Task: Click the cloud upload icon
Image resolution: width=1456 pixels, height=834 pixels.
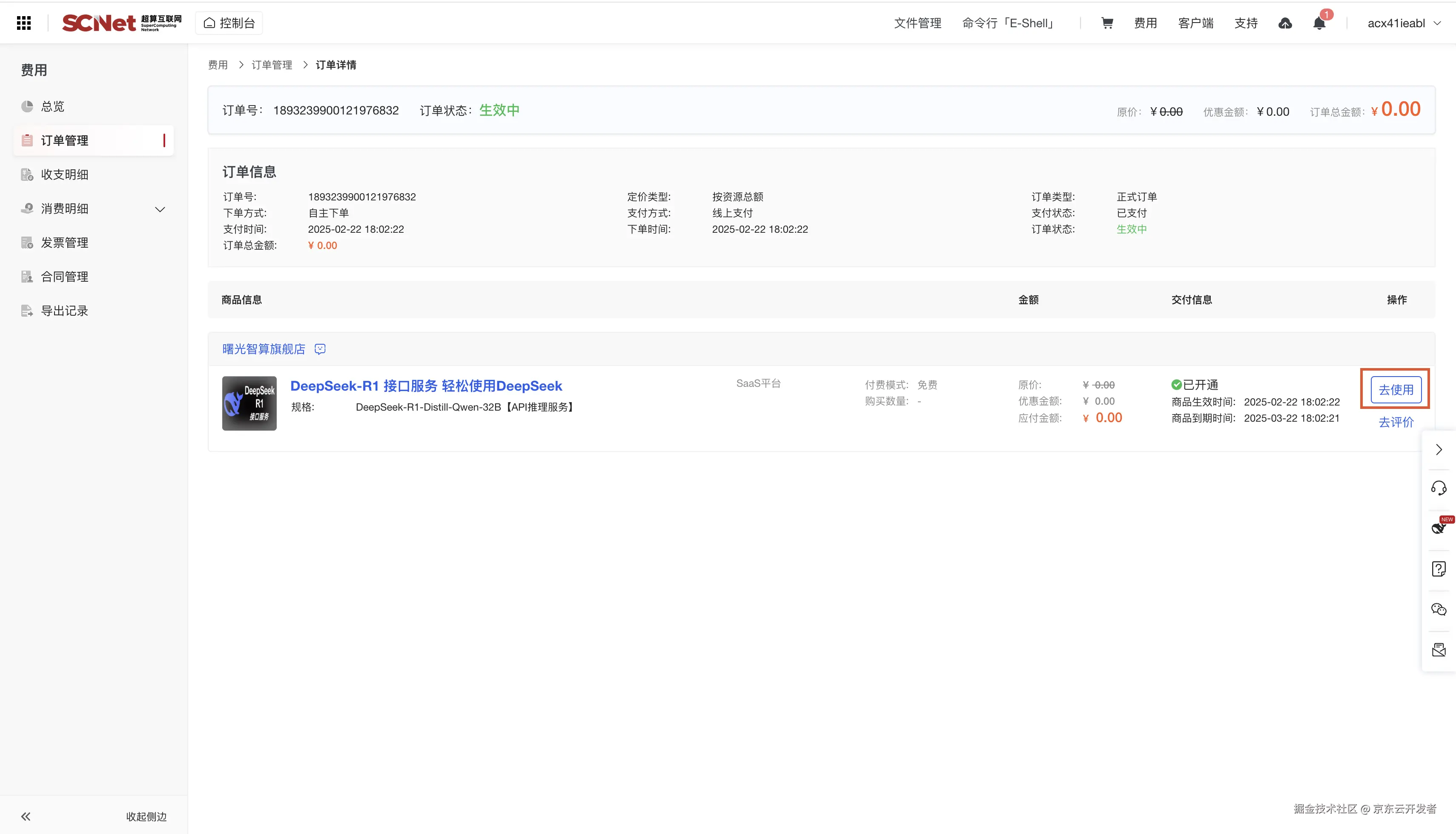Action: click(x=1285, y=23)
